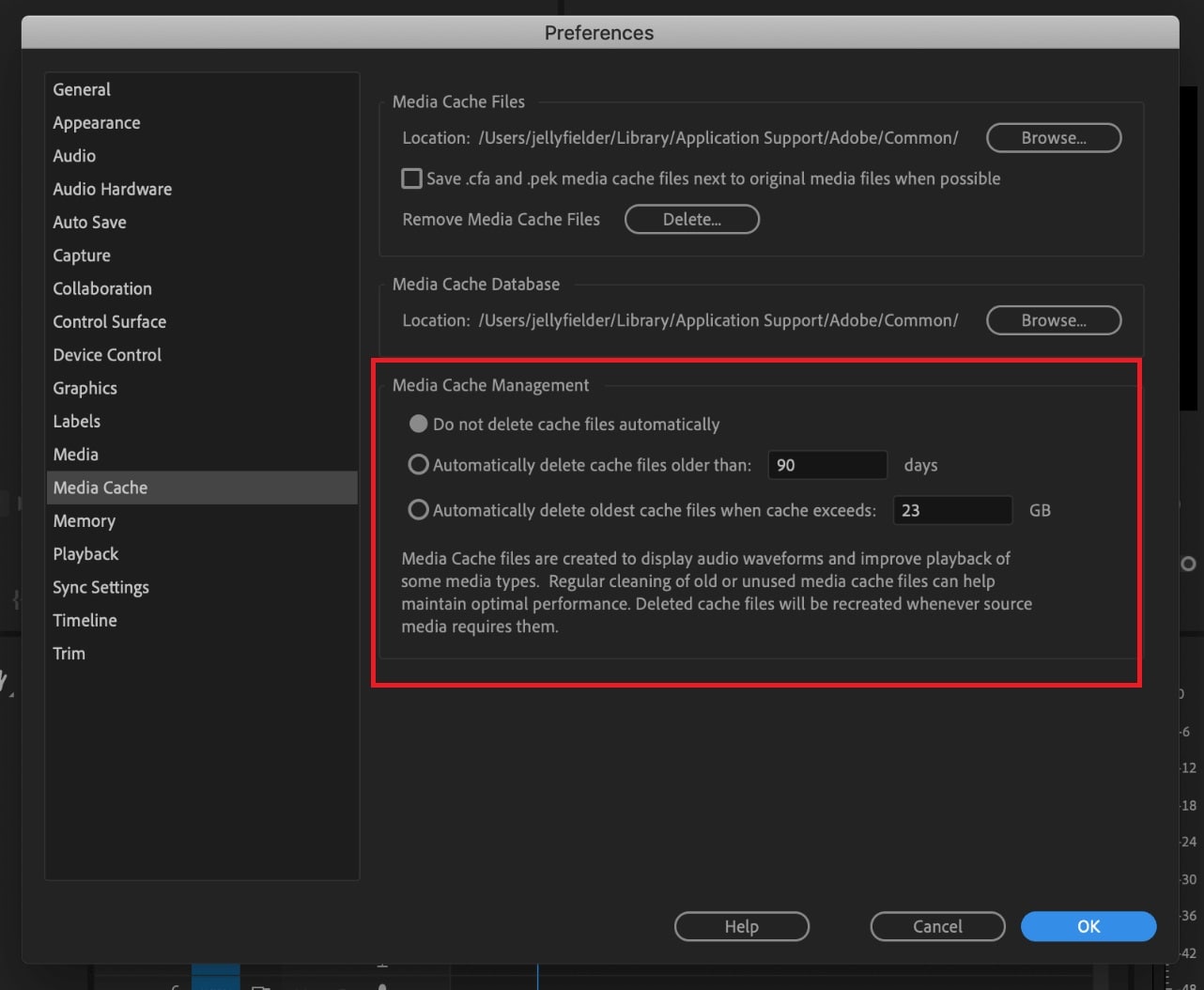Go to Playback preferences
Image resolution: width=1204 pixels, height=990 pixels.
[201, 554]
